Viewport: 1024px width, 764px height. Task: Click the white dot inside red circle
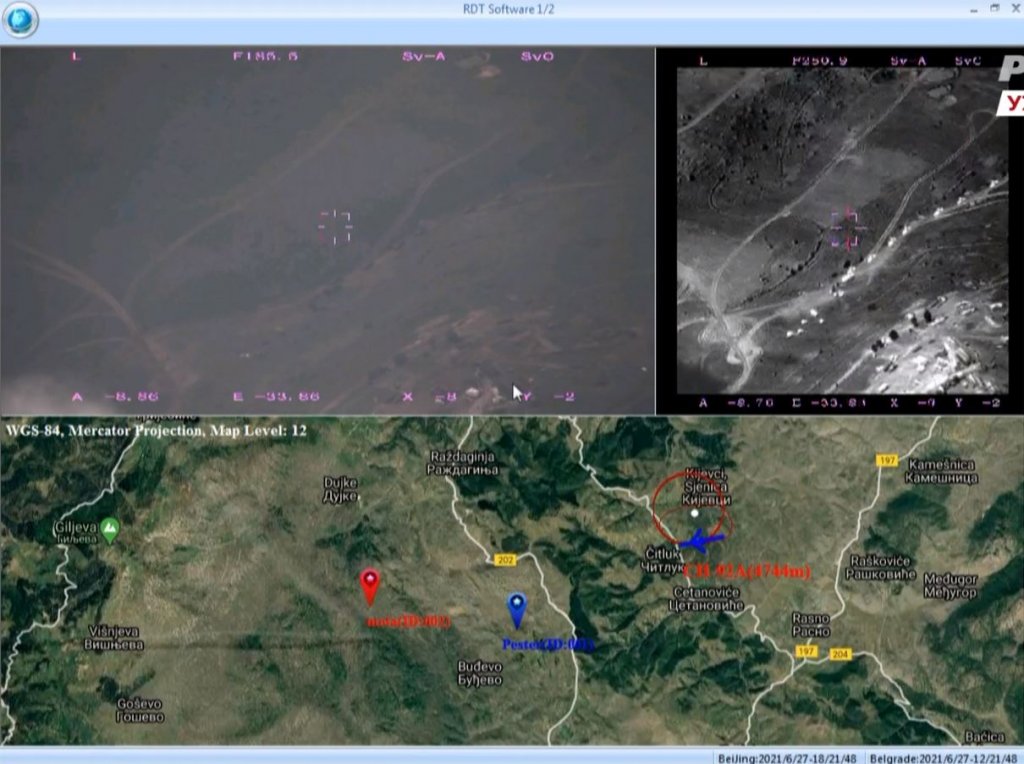pyautogui.click(x=694, y=513)
